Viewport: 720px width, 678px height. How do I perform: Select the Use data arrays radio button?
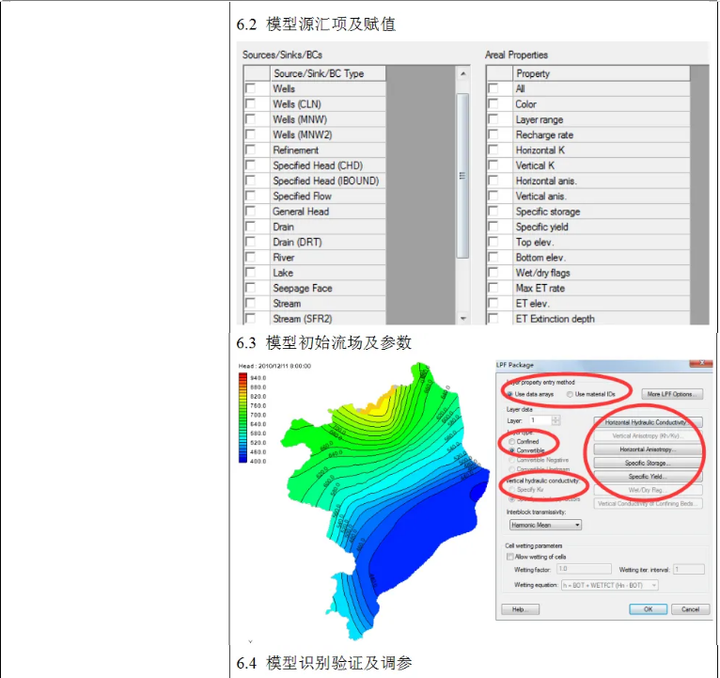(x=510, y=394)
